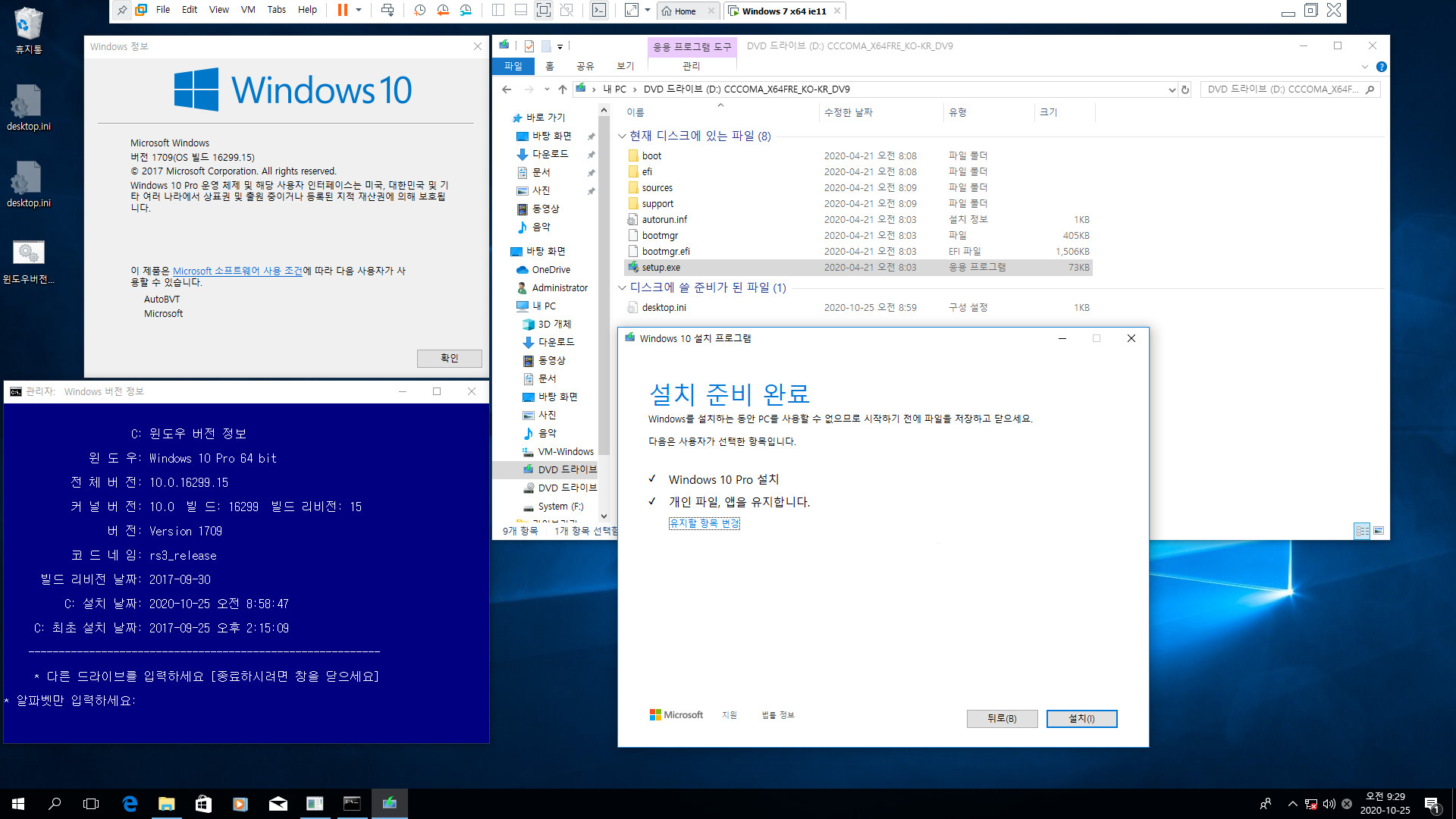The image size is (1456, 819).
Task: Open the Explorer 공유 ribbon tab
Action: 585,67
